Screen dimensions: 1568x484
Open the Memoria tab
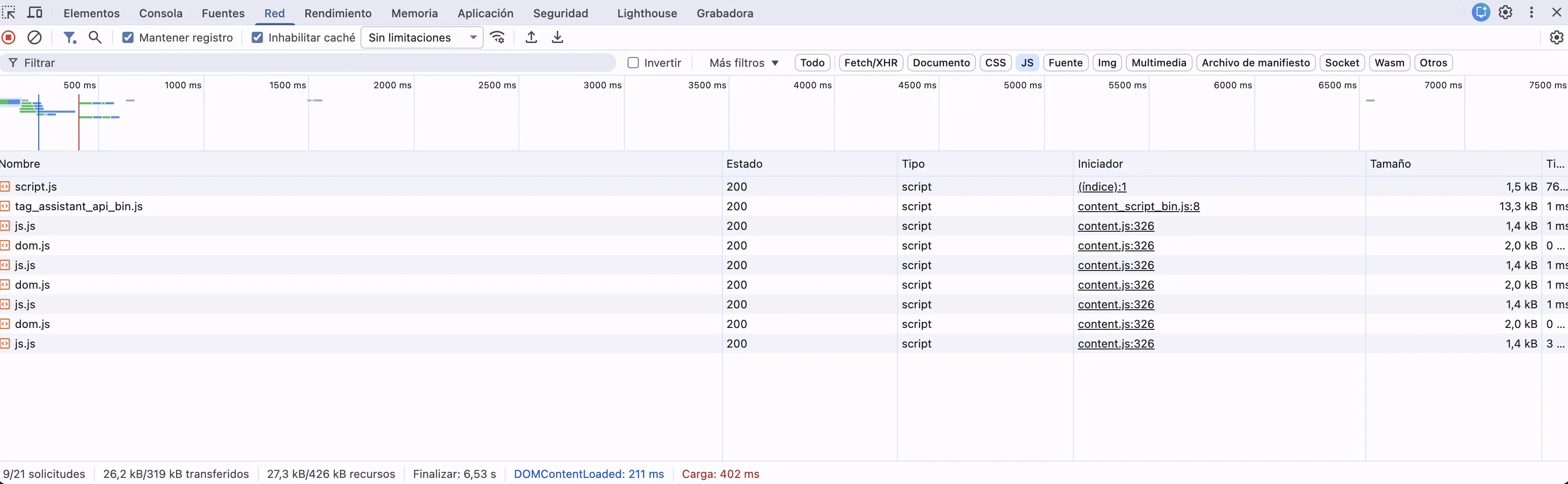click(415, 13)
